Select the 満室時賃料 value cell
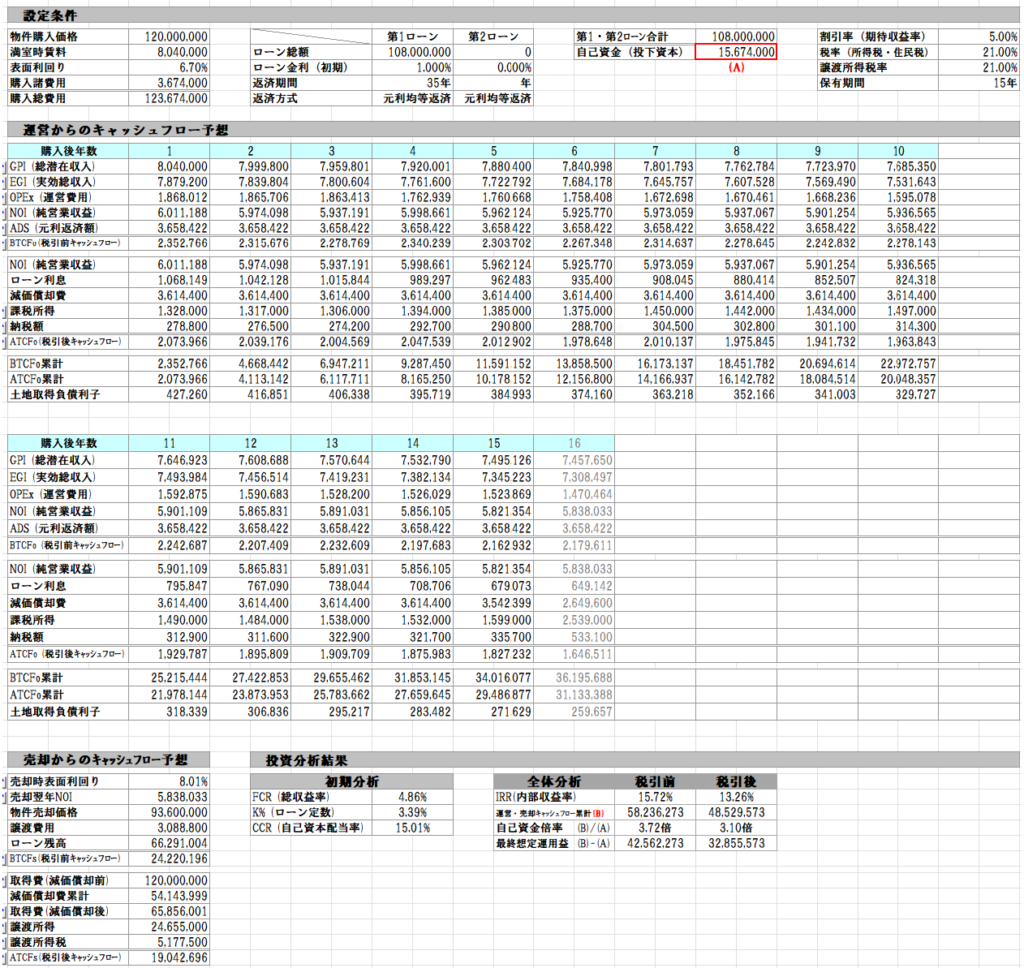 [169, 51]
